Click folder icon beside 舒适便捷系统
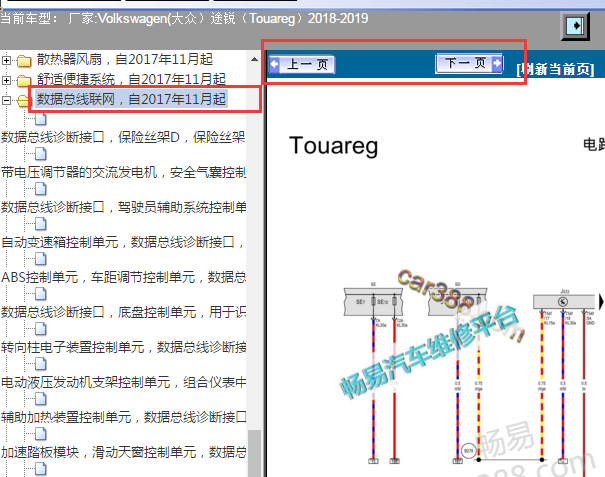This screenshot has height=477, width=605. pos(24,80)
